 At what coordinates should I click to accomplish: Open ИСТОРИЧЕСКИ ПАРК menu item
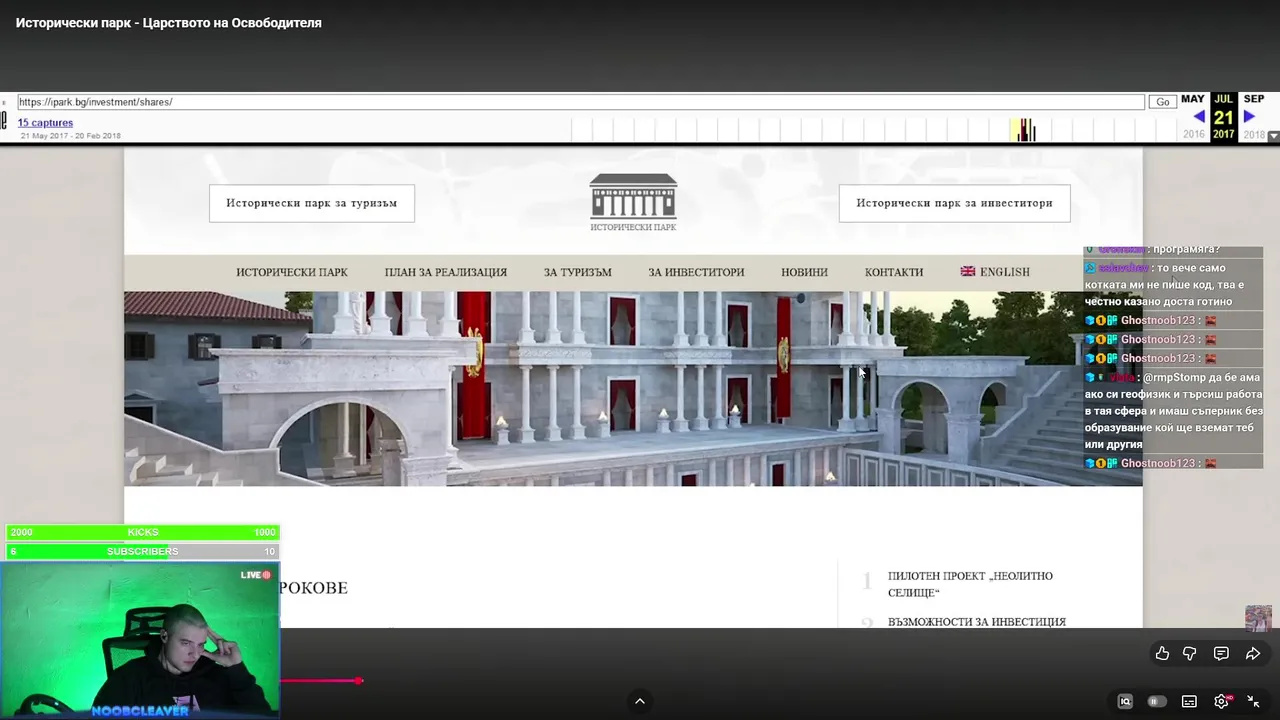tap(292, 272)
